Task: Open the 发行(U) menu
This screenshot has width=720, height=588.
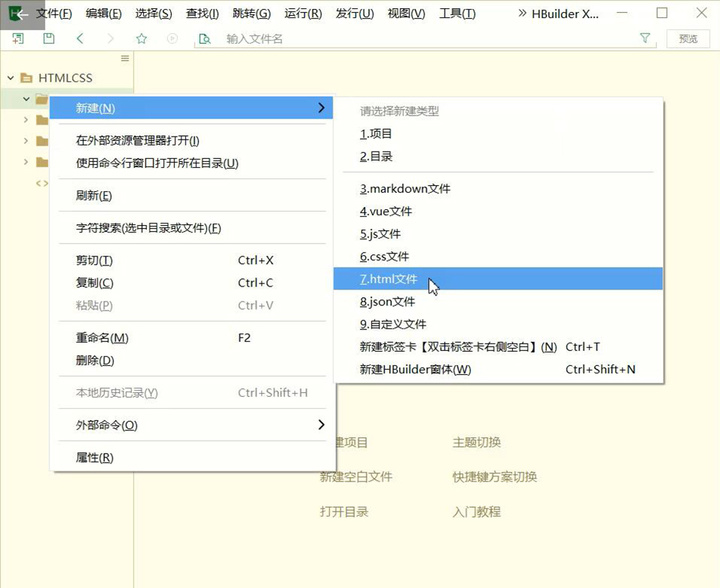Action: [354, 14]
